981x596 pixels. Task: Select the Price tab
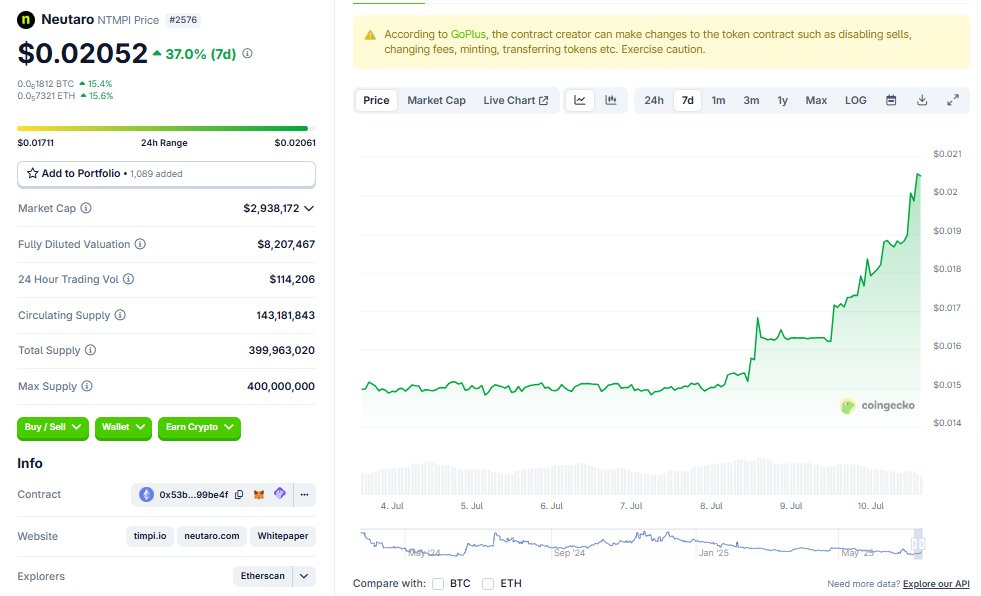(x=376, y=100)
